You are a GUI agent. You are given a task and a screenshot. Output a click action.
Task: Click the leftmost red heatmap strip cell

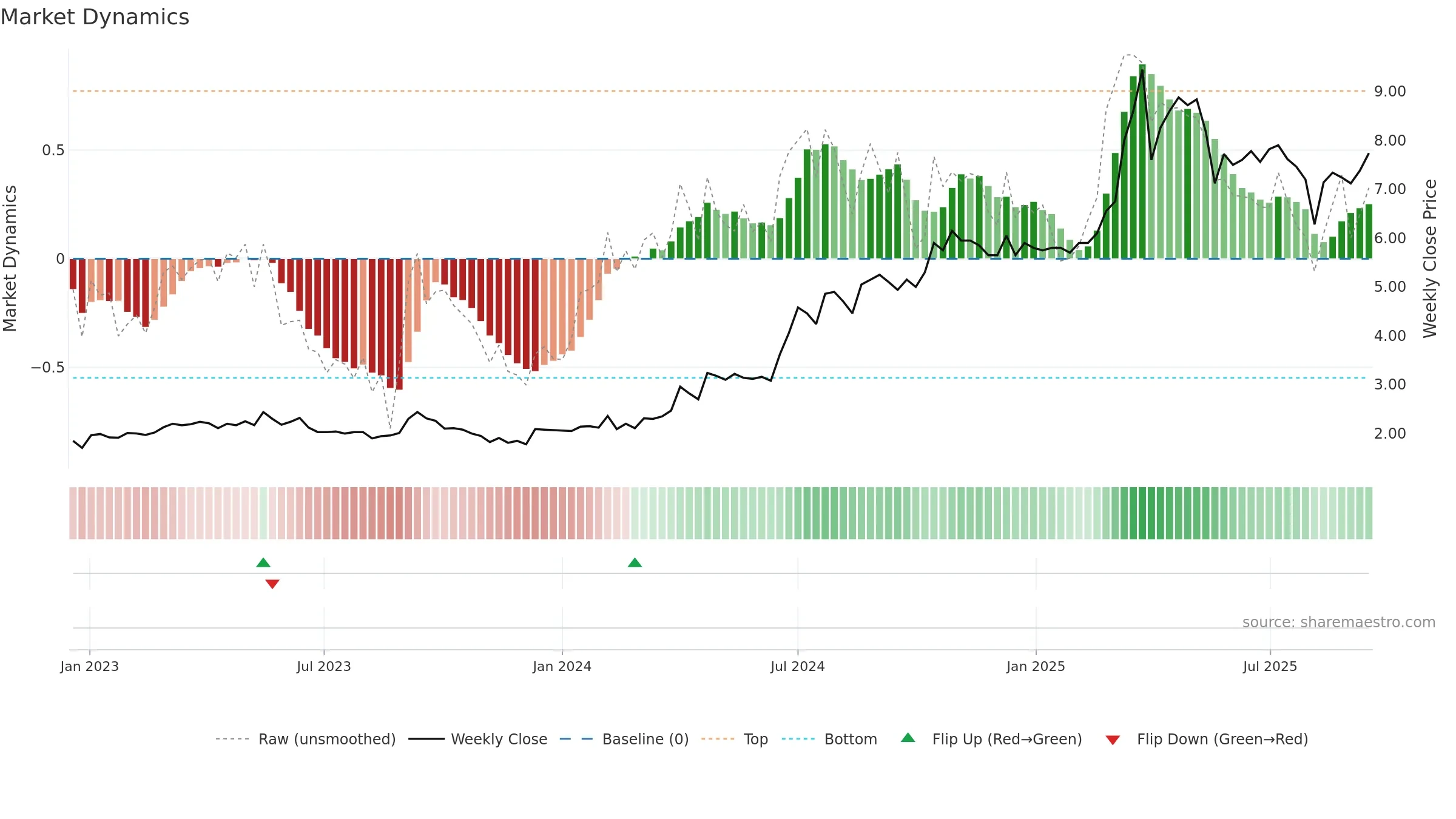tap(73, 513)
